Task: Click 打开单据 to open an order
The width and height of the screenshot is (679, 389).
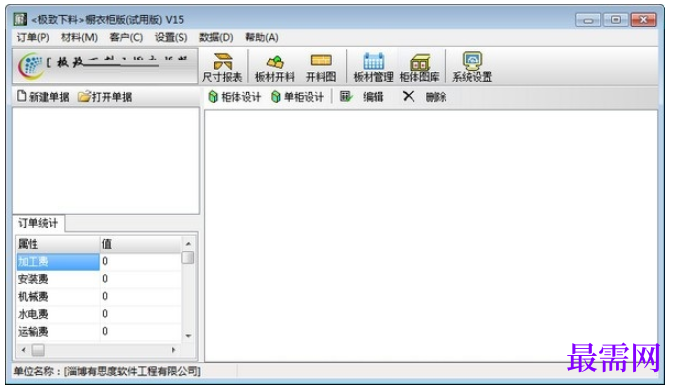Action: click(105, 97)
